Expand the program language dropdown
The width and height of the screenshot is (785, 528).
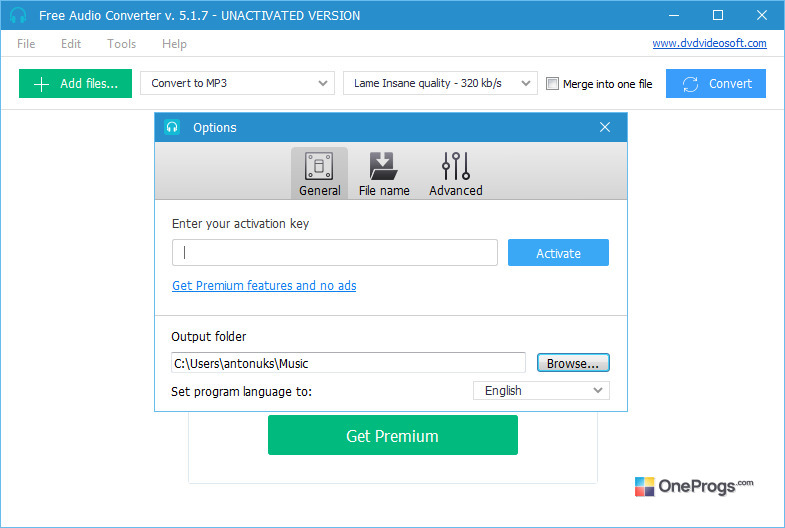(541, 390)
